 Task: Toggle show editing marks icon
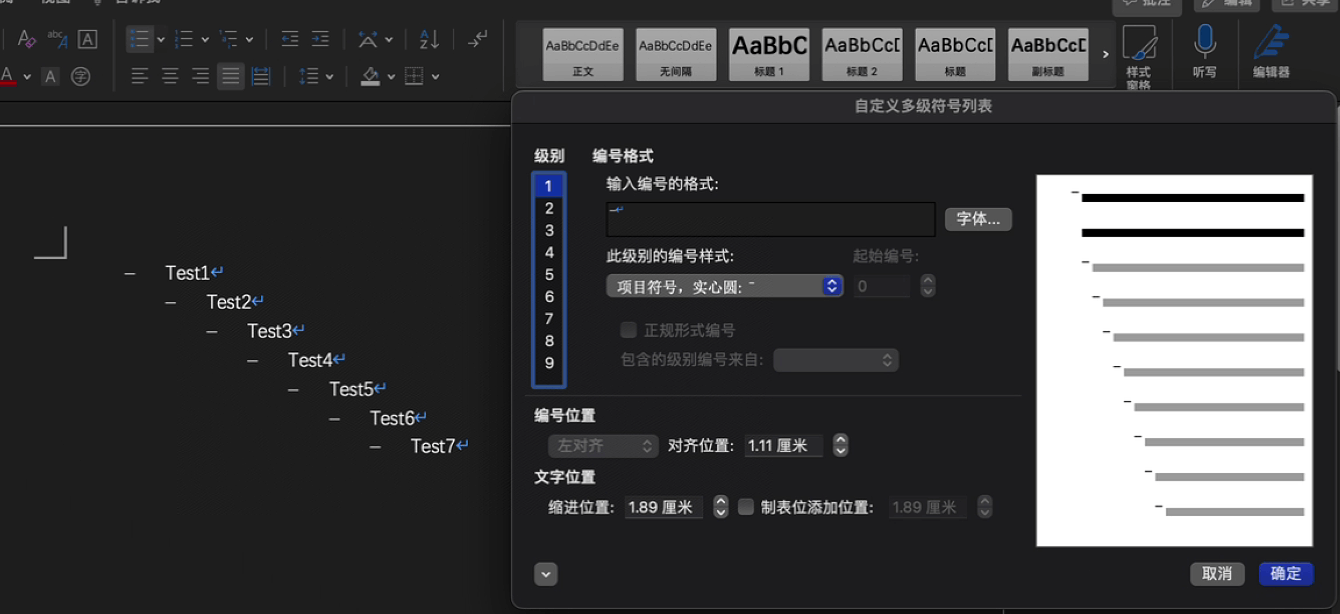click(478, 39)
